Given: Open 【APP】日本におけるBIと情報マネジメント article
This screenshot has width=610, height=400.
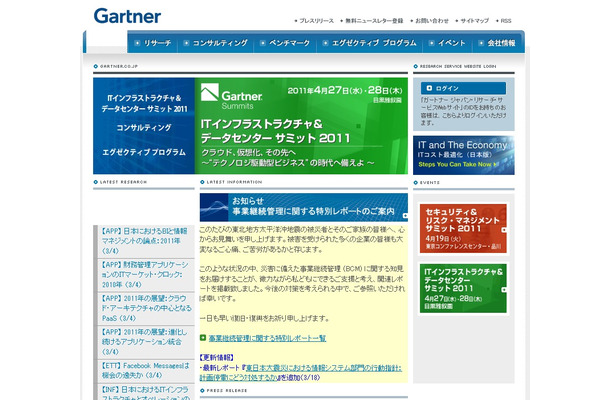Looking at the screenshot, I should pos(146,241).
